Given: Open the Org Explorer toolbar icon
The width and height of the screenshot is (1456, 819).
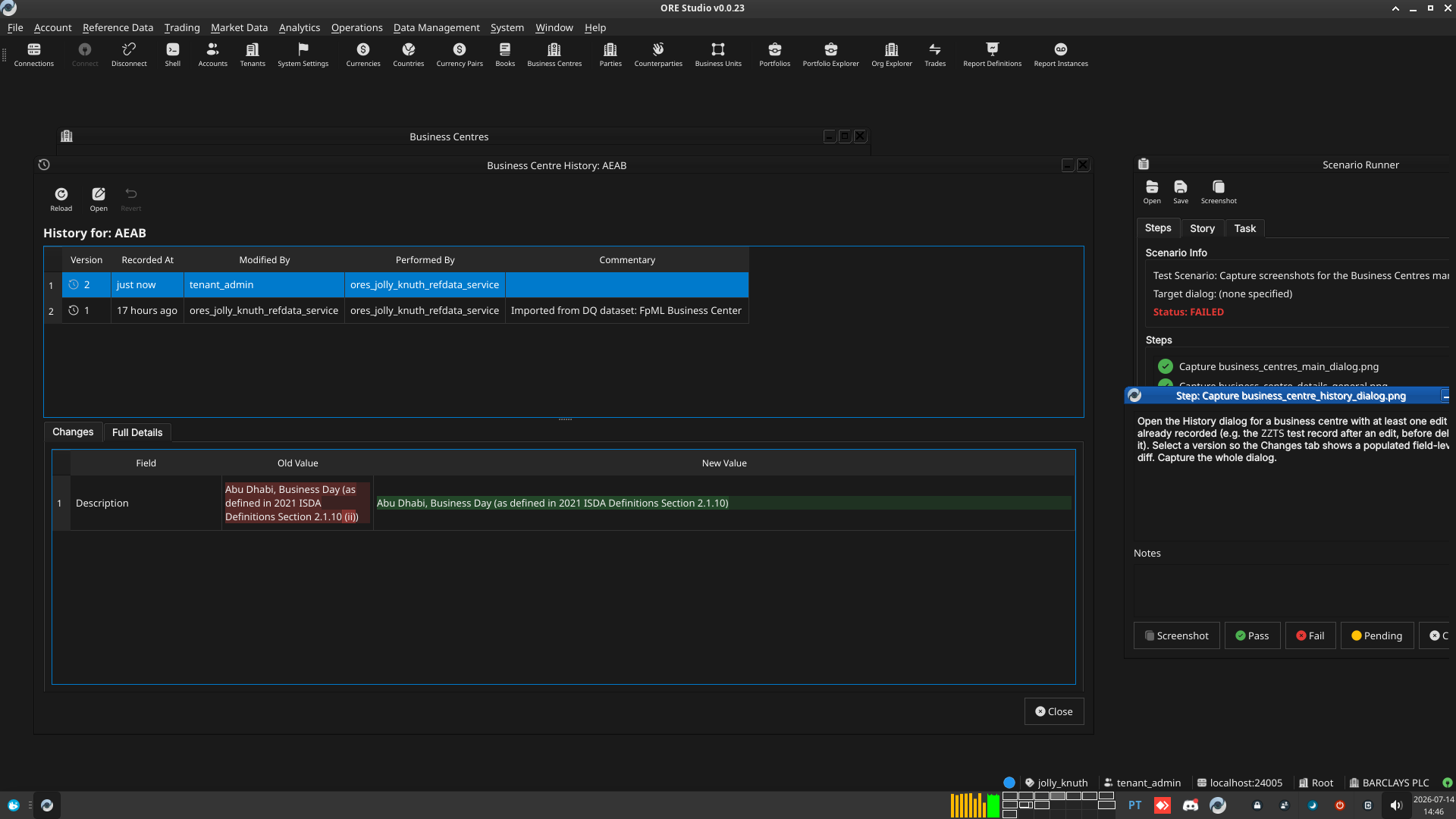Looking at the screenshot, I should [892, 55].
